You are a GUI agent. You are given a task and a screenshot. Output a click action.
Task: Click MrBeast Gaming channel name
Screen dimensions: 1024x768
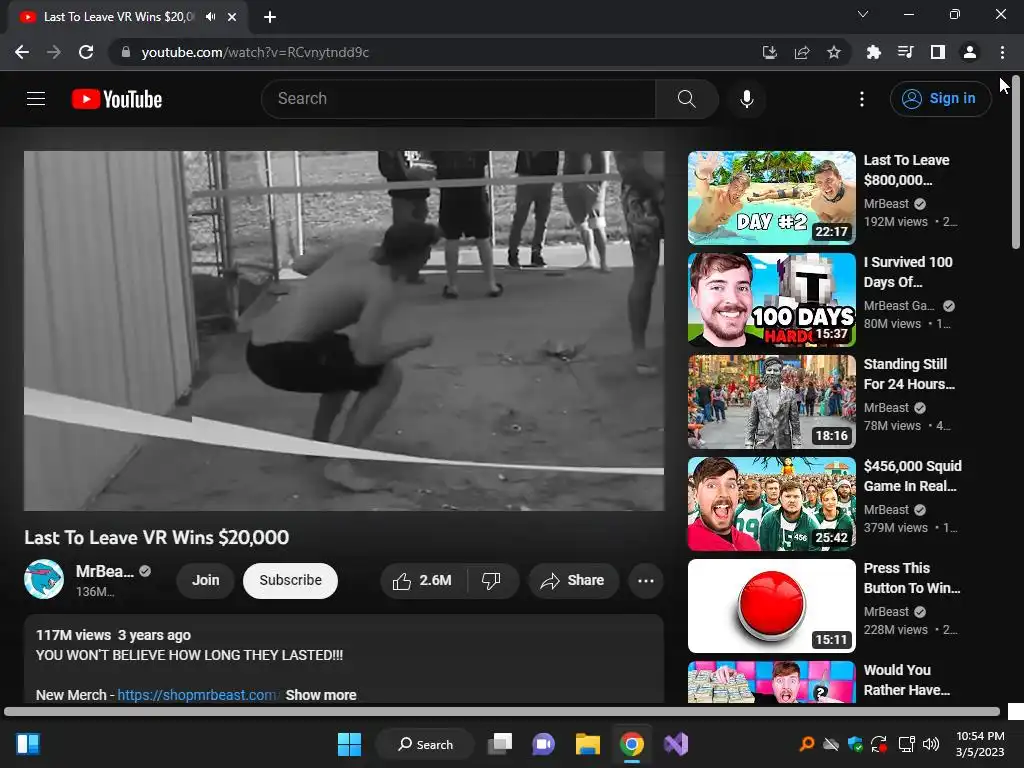coord(899,306)
